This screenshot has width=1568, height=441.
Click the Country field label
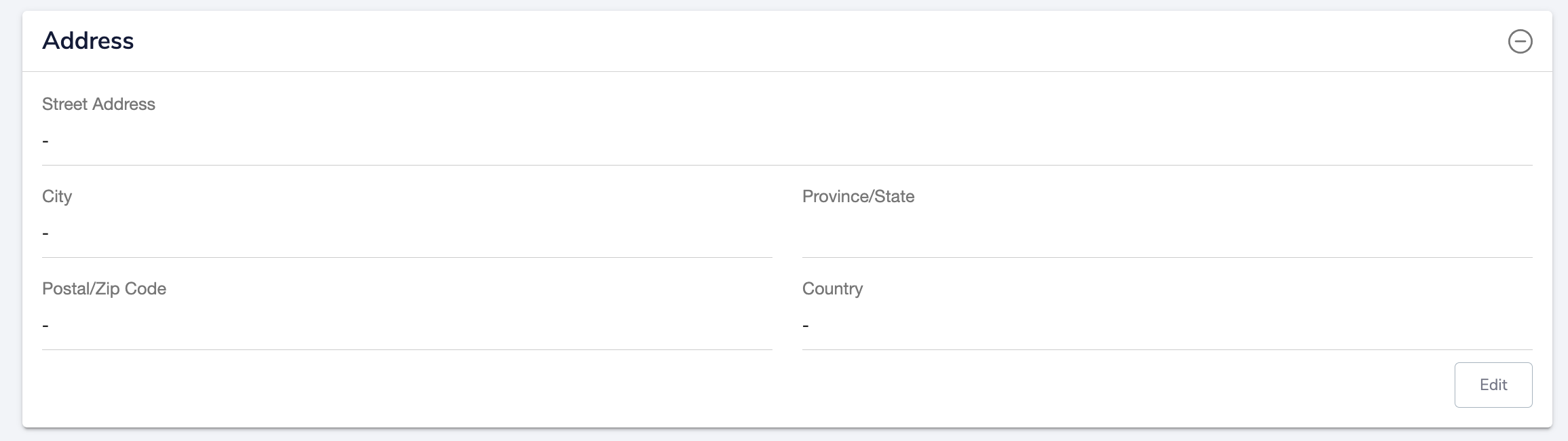click(x=832, y=288)
